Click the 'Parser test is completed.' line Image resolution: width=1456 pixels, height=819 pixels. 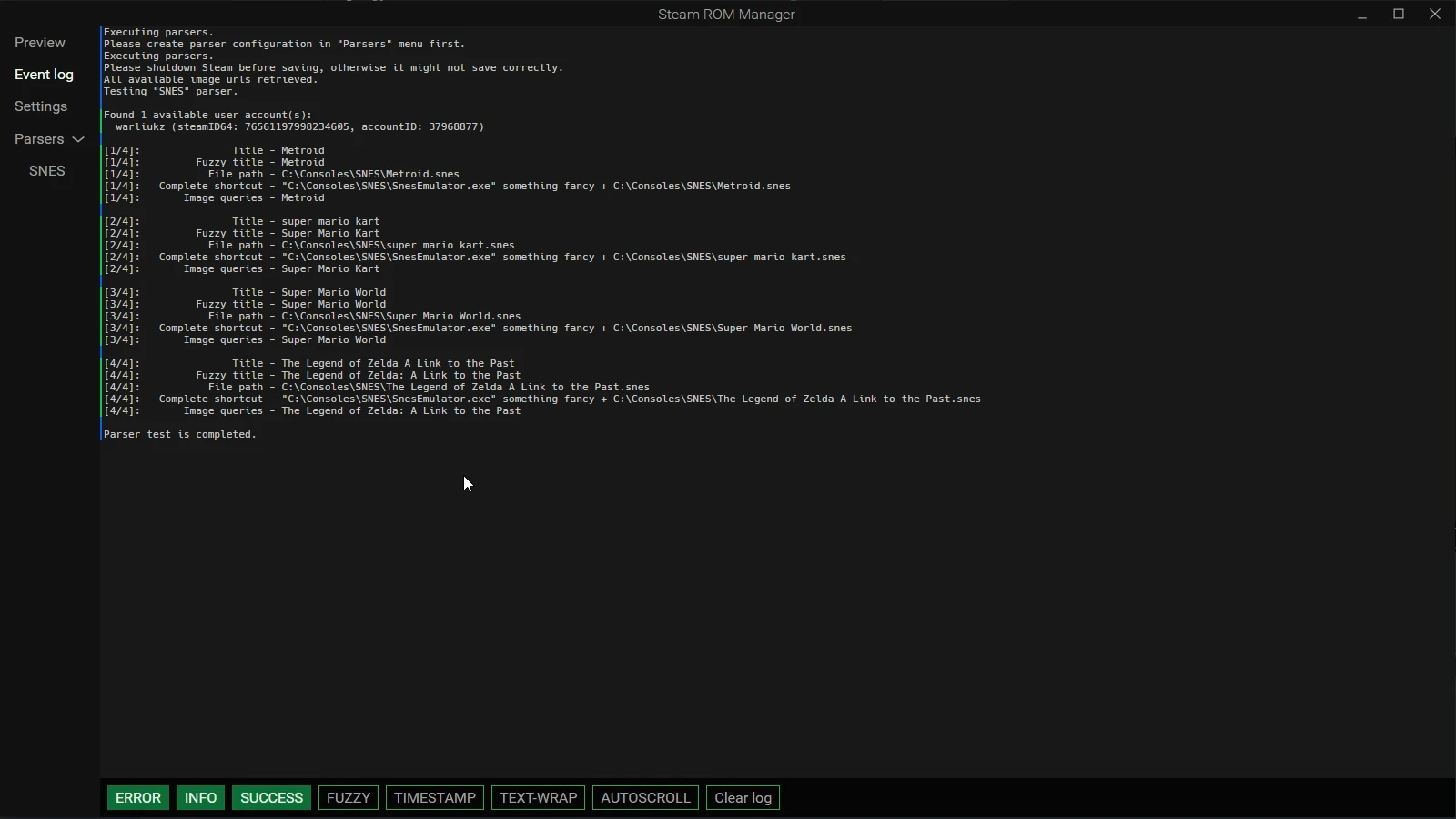pyautogui.click(x=180, y=434)
